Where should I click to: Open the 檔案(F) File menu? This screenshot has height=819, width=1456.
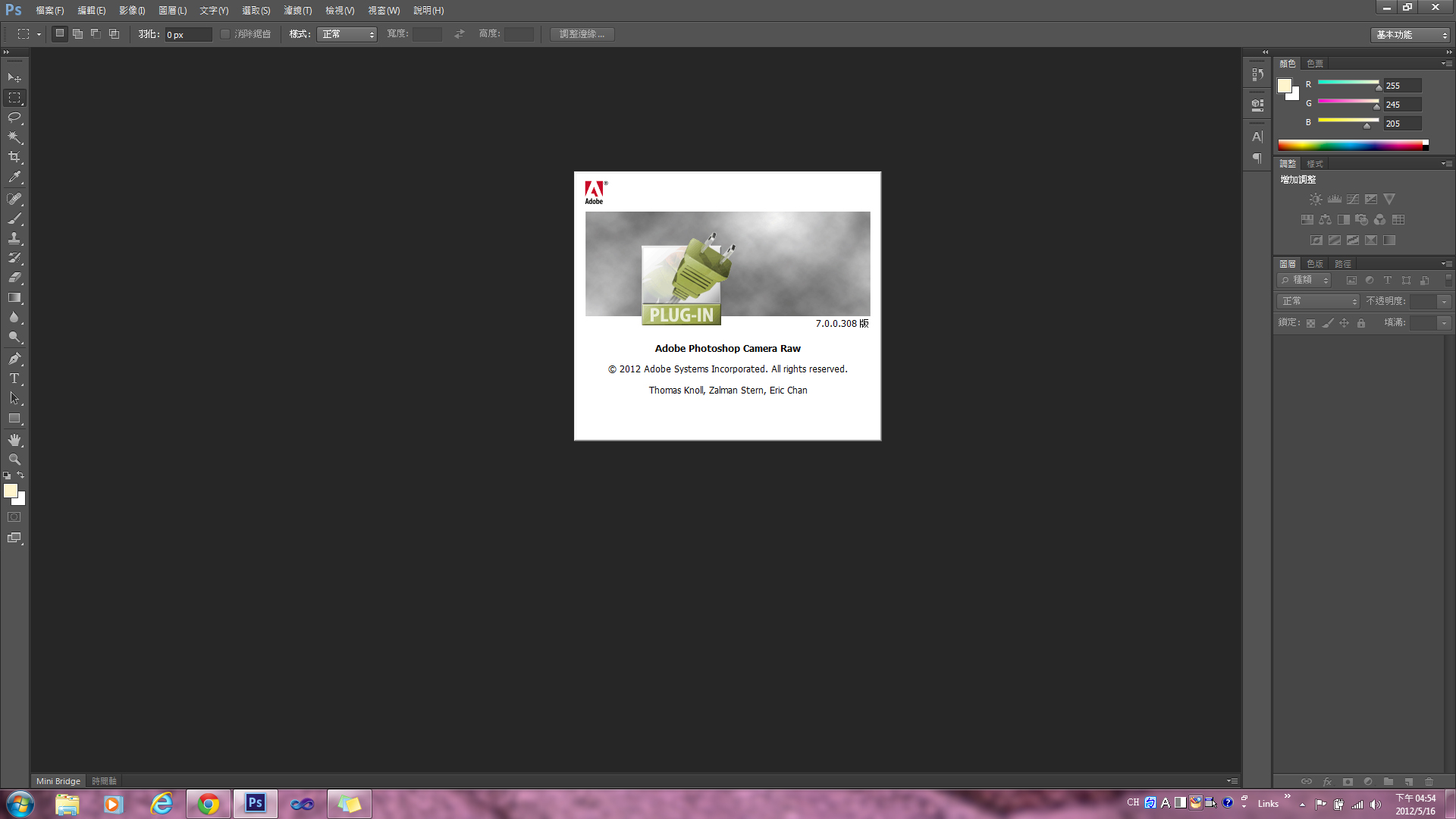[50, 11]
